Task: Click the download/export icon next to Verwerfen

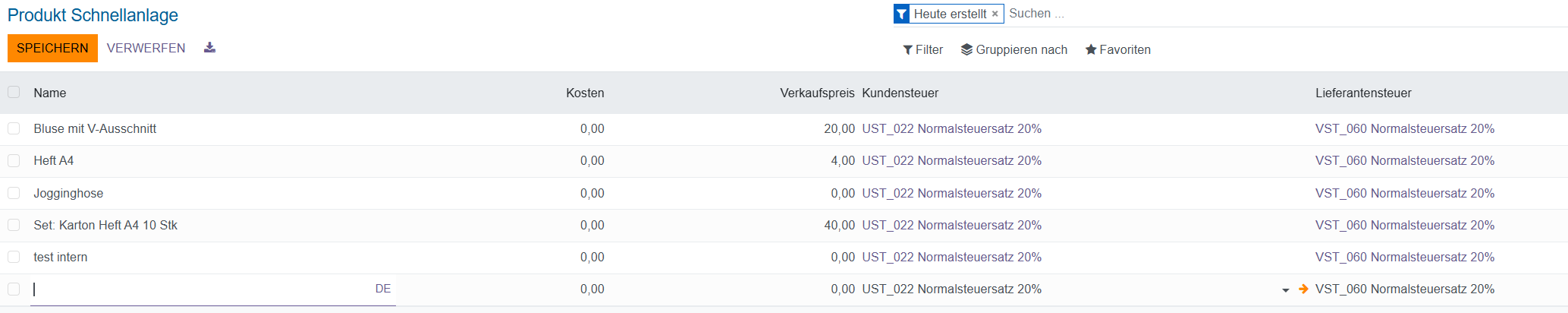Action: 210,48
